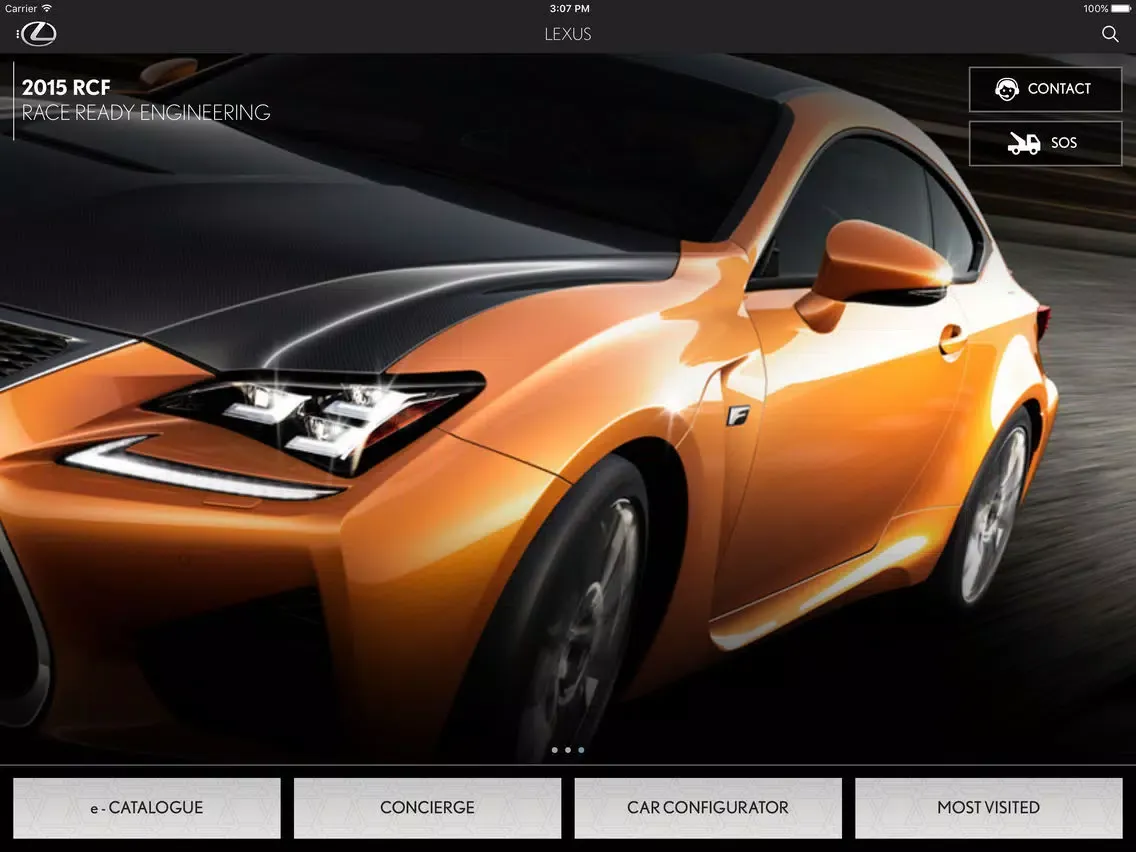Tap the SOS tow truck button
1136x852 pixels.
[1045, 143]
